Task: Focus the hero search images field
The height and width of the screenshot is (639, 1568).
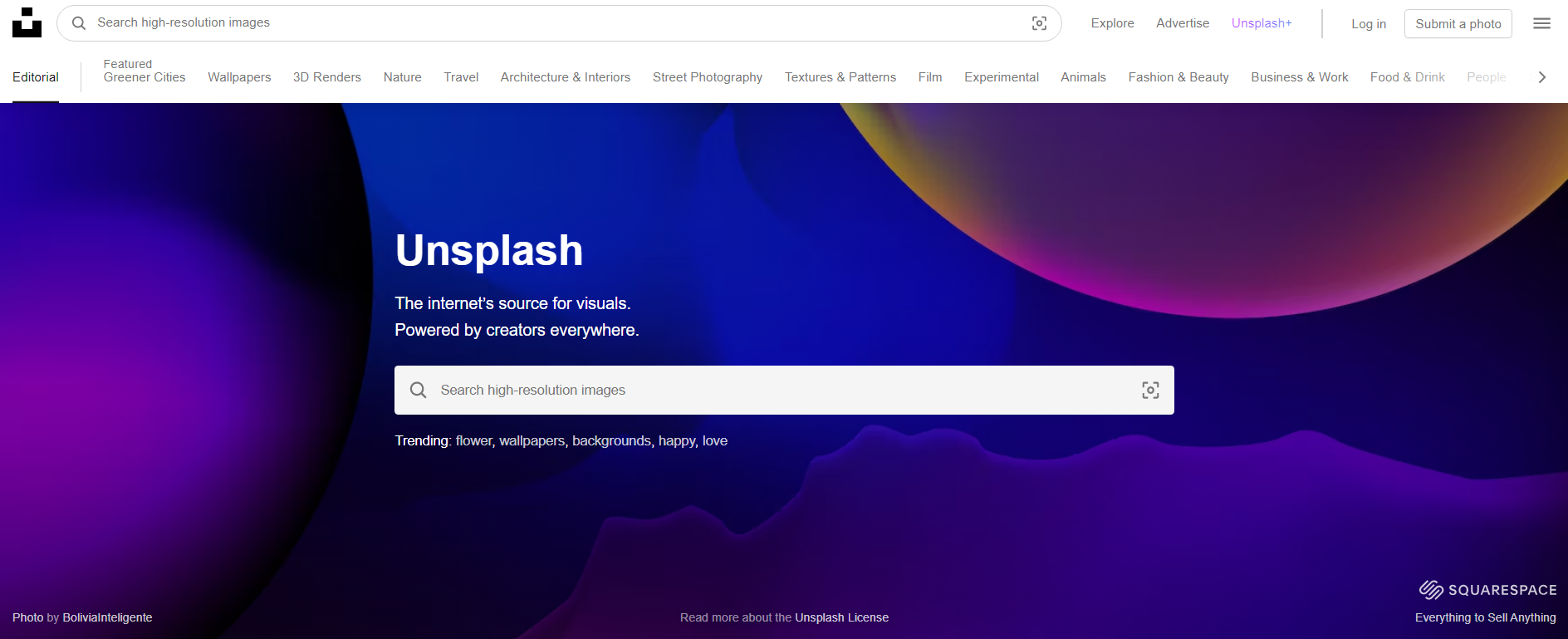Action: (781, 391)
